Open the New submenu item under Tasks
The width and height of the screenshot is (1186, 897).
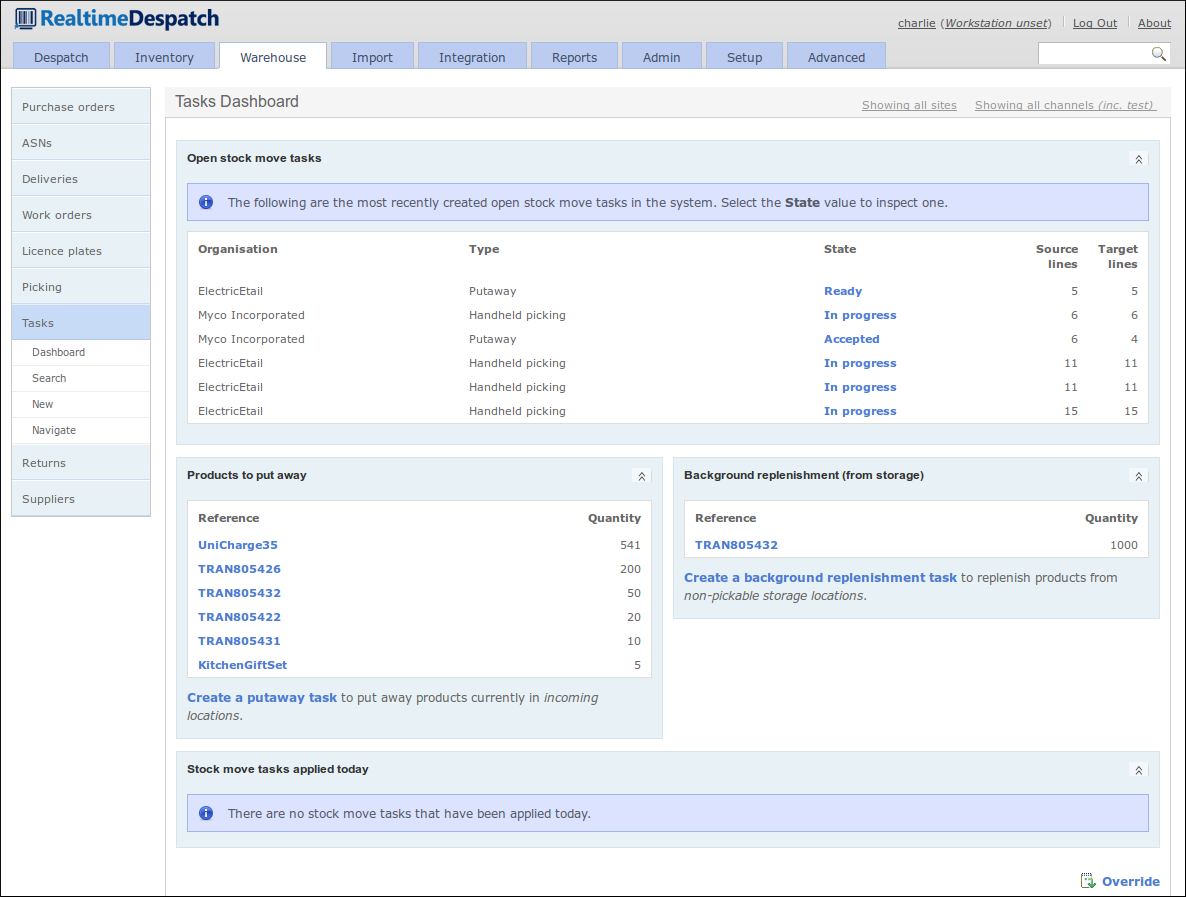pos(42,405)
